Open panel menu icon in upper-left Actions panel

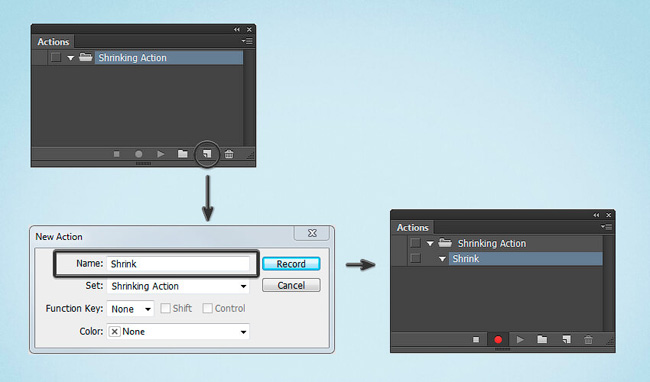click(x=247, y=41)
